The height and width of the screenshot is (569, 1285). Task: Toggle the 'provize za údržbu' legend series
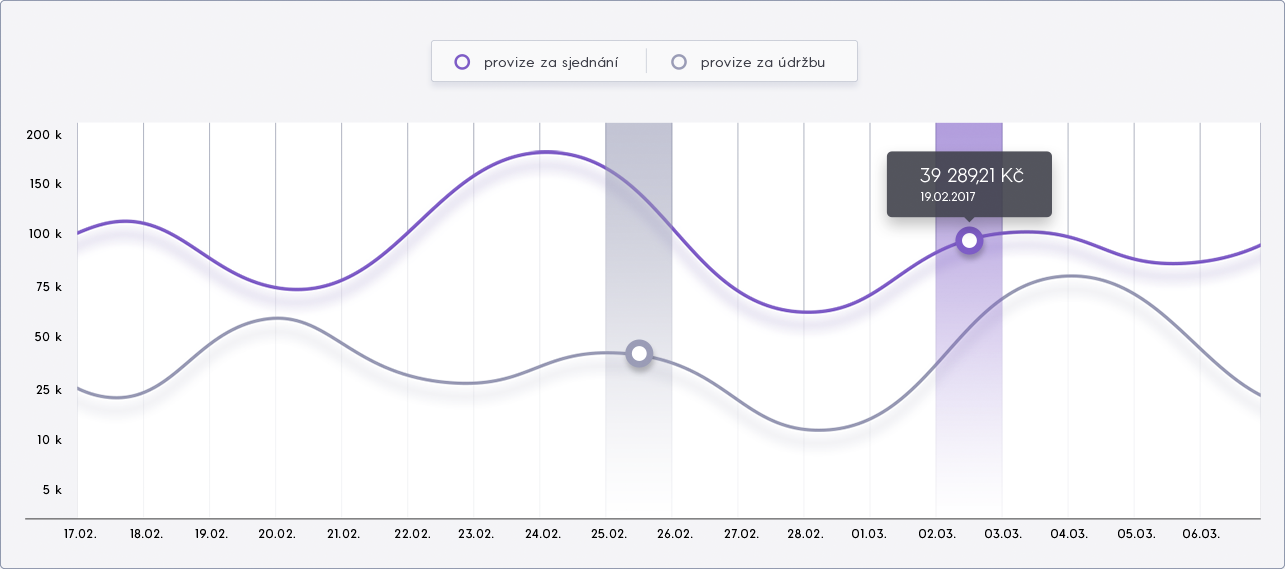coord(751,62)
